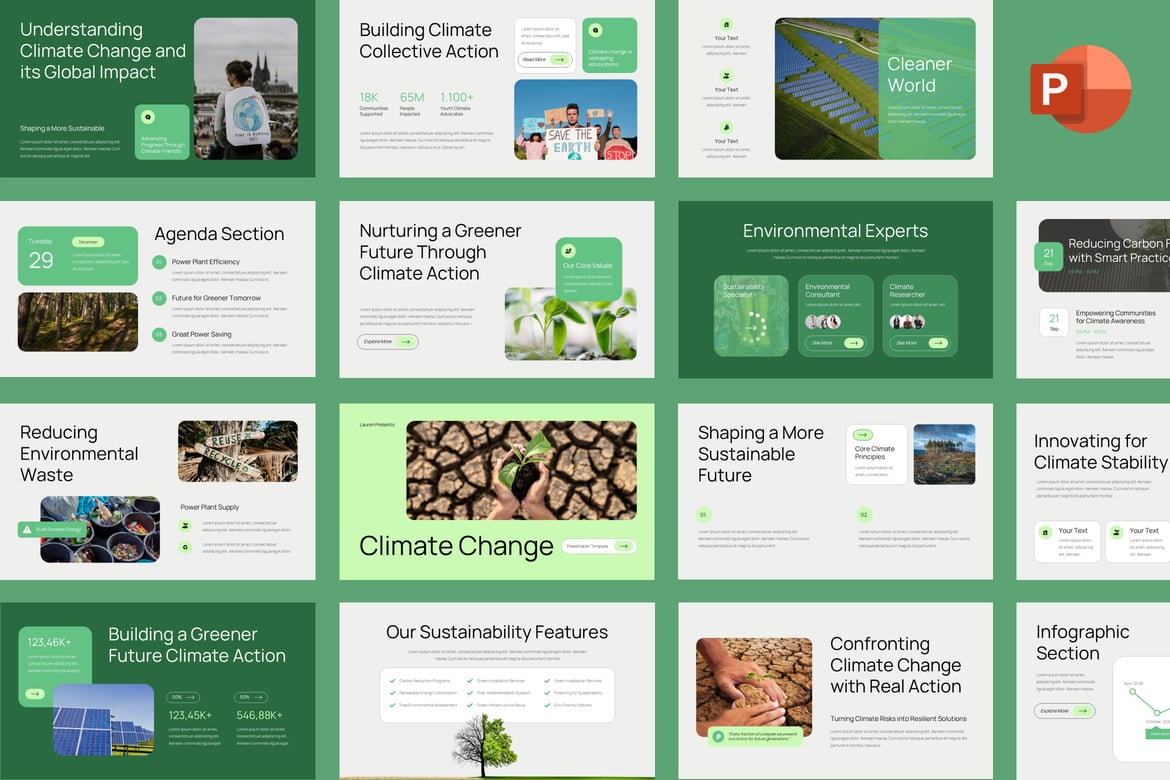Click the Build Greener Energy tag
The image size is (1170, 780).
(52, 529)
